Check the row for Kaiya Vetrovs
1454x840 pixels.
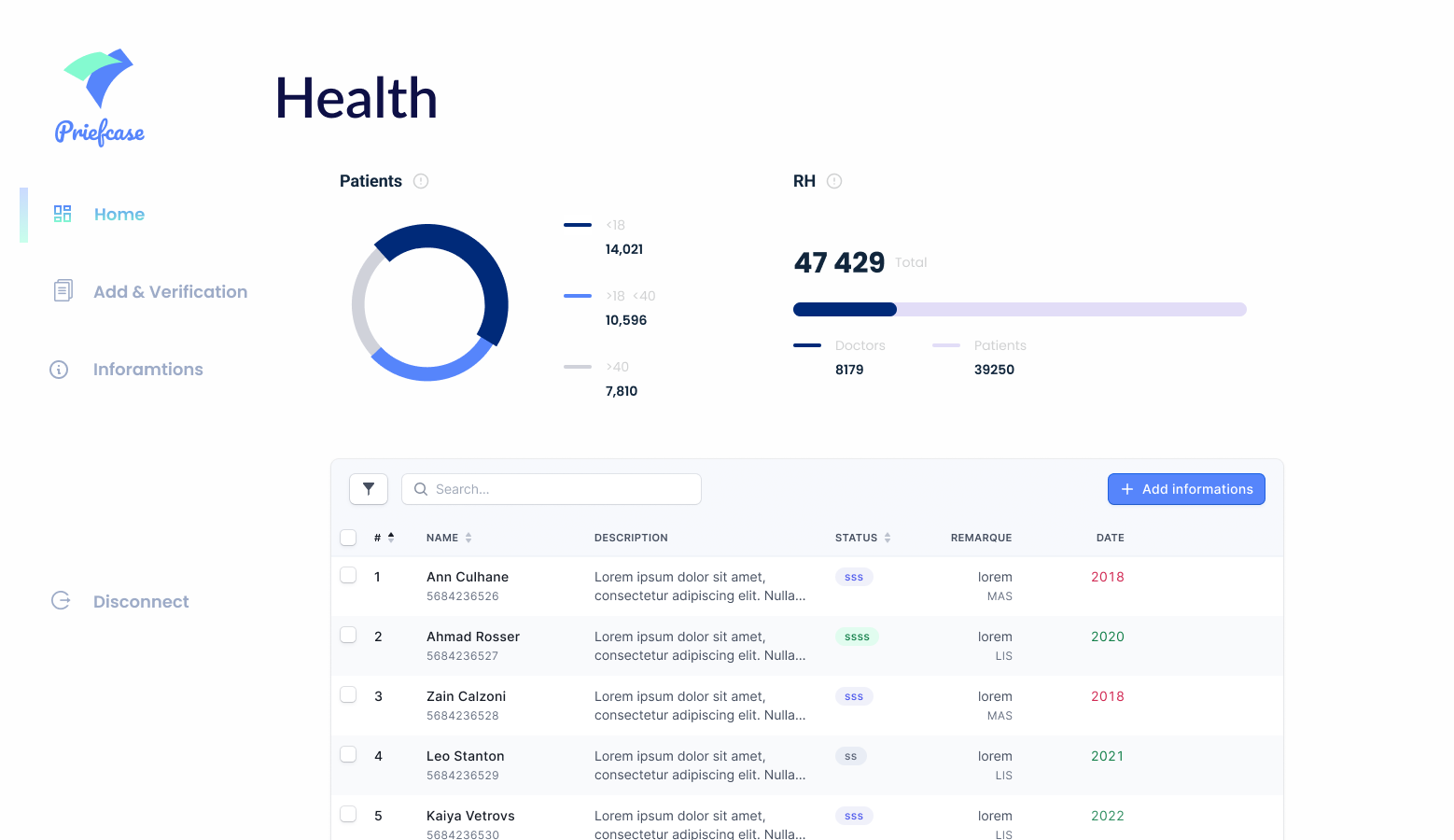point(348,814)
